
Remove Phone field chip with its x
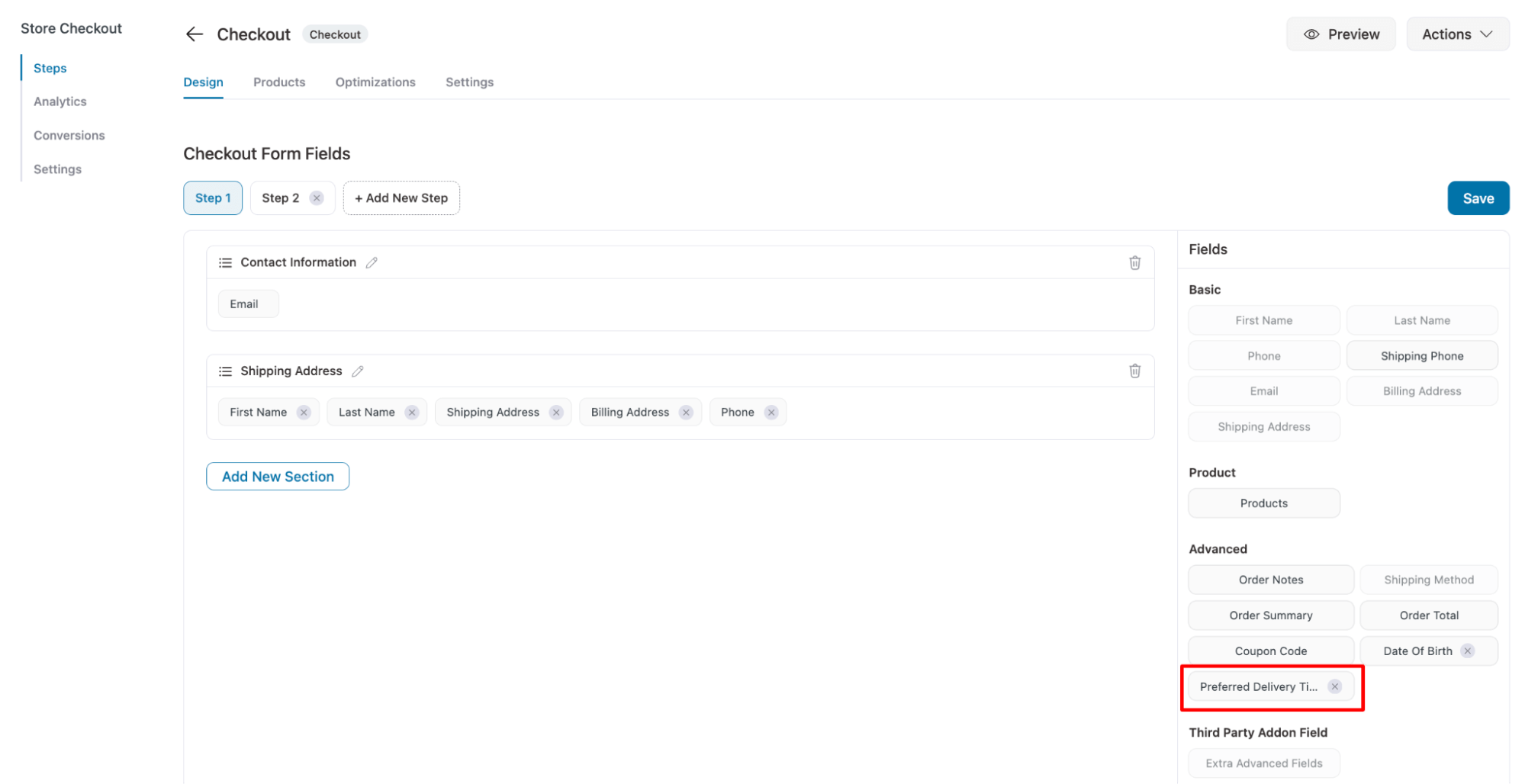(x=771, y=413)
